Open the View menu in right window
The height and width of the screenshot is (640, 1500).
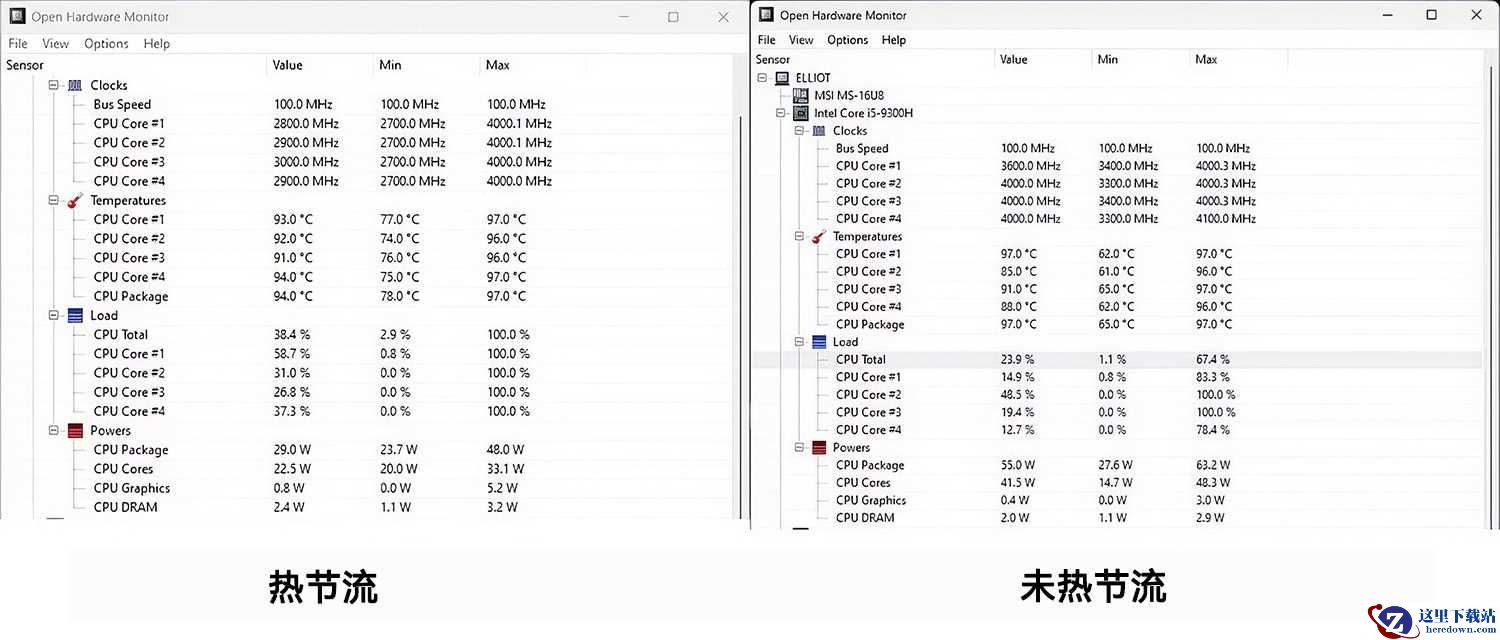(x=801, y=40)
